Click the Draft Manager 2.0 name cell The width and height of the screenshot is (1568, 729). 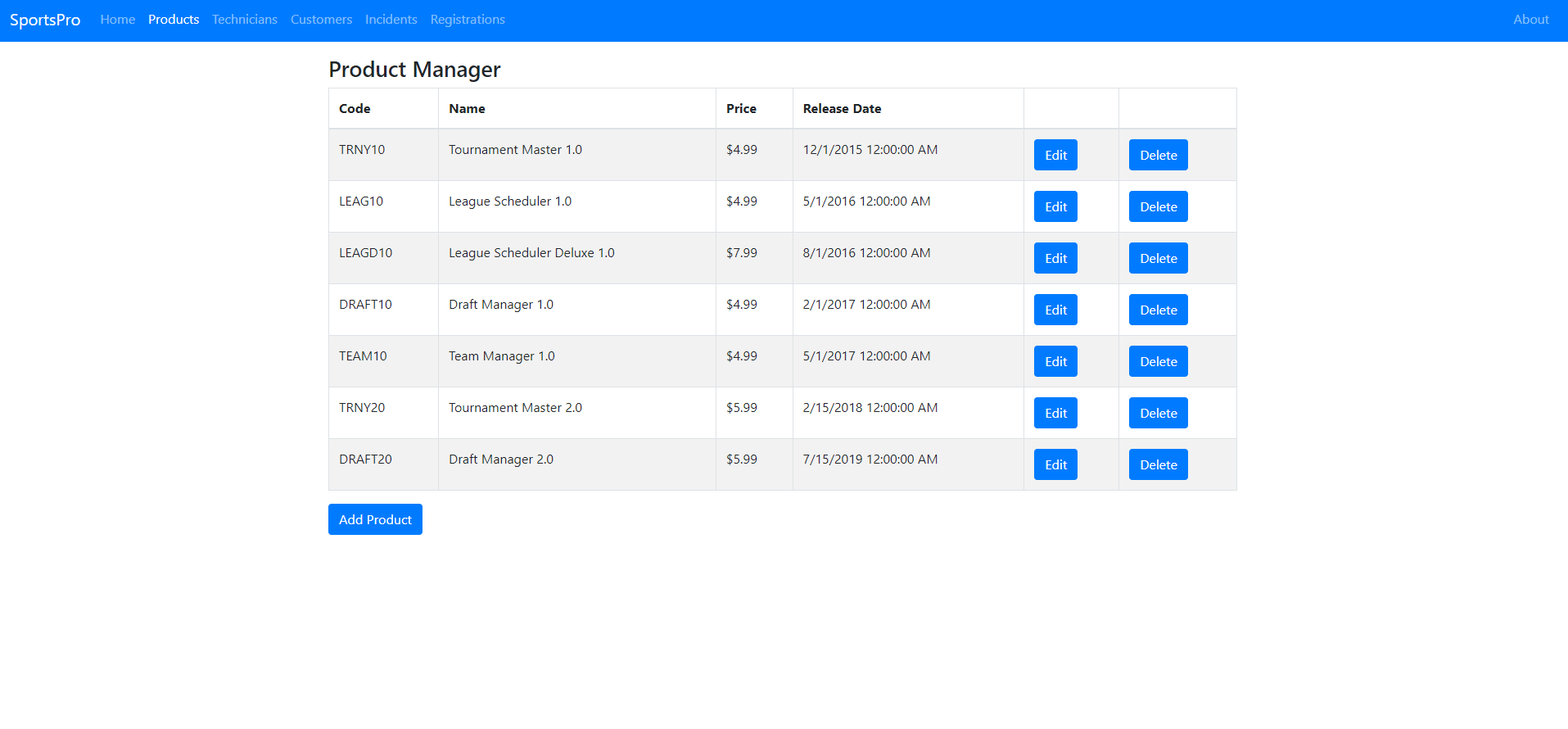pos(501,460)
